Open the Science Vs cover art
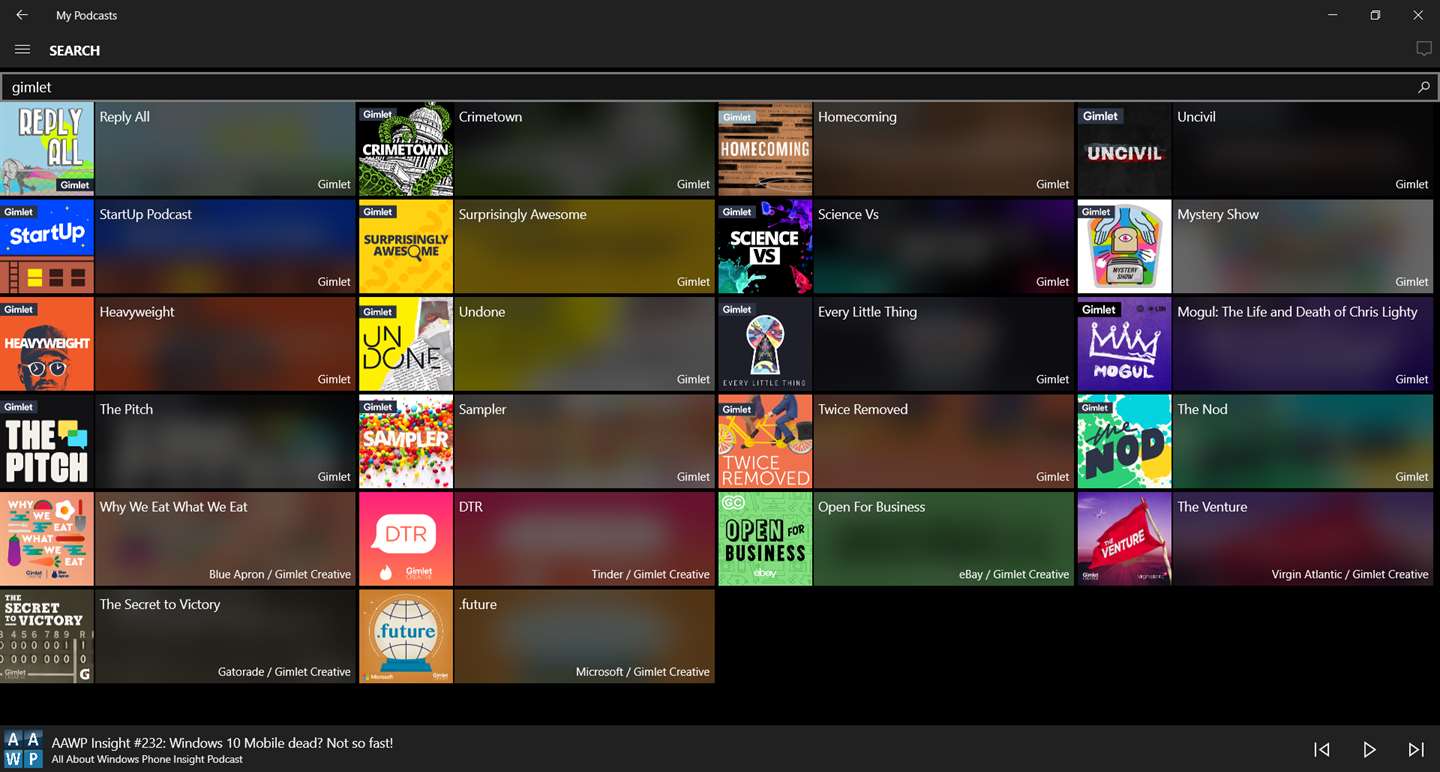 [x=765, y=246]
